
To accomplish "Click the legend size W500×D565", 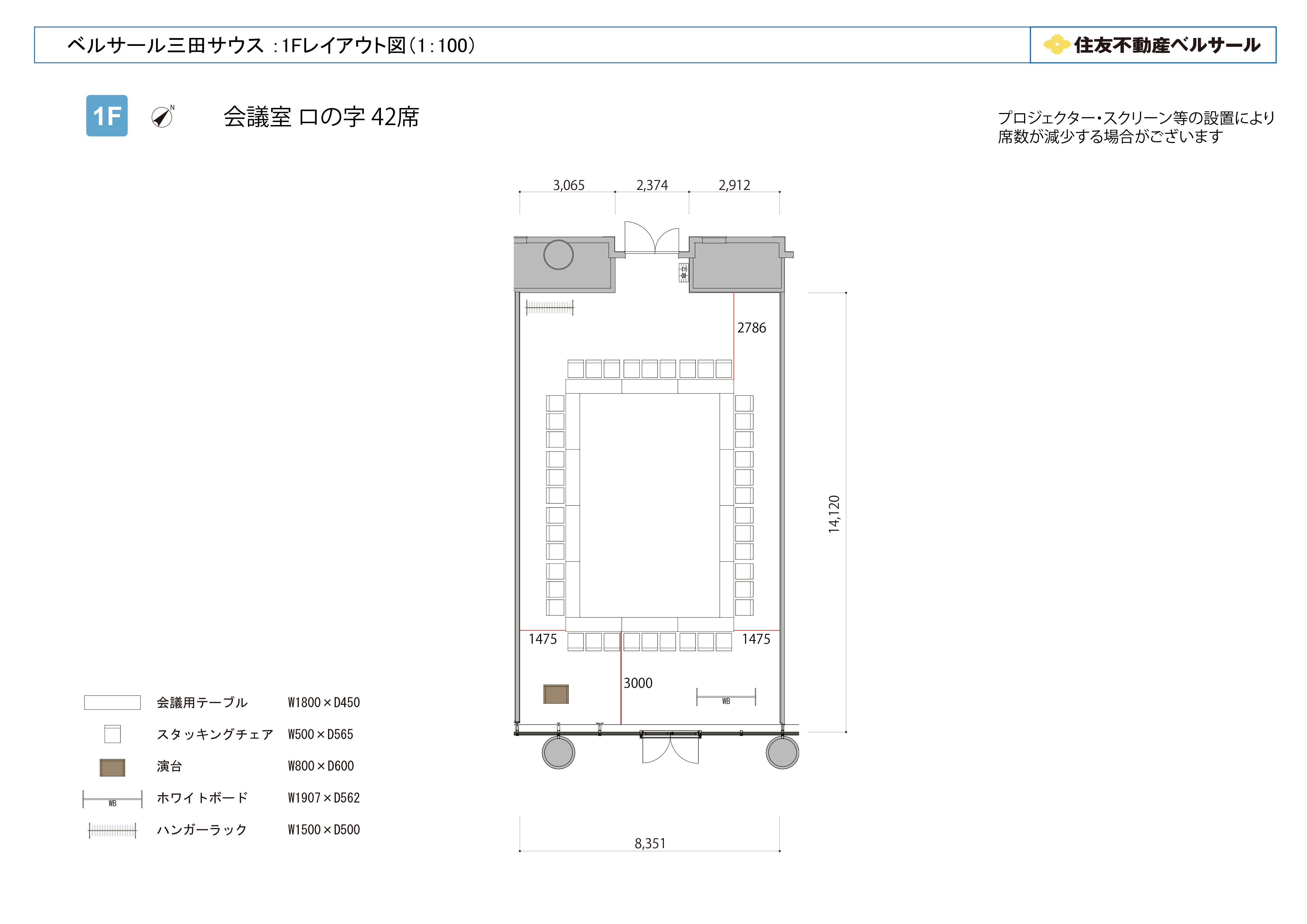I will [x=320, y=735].
